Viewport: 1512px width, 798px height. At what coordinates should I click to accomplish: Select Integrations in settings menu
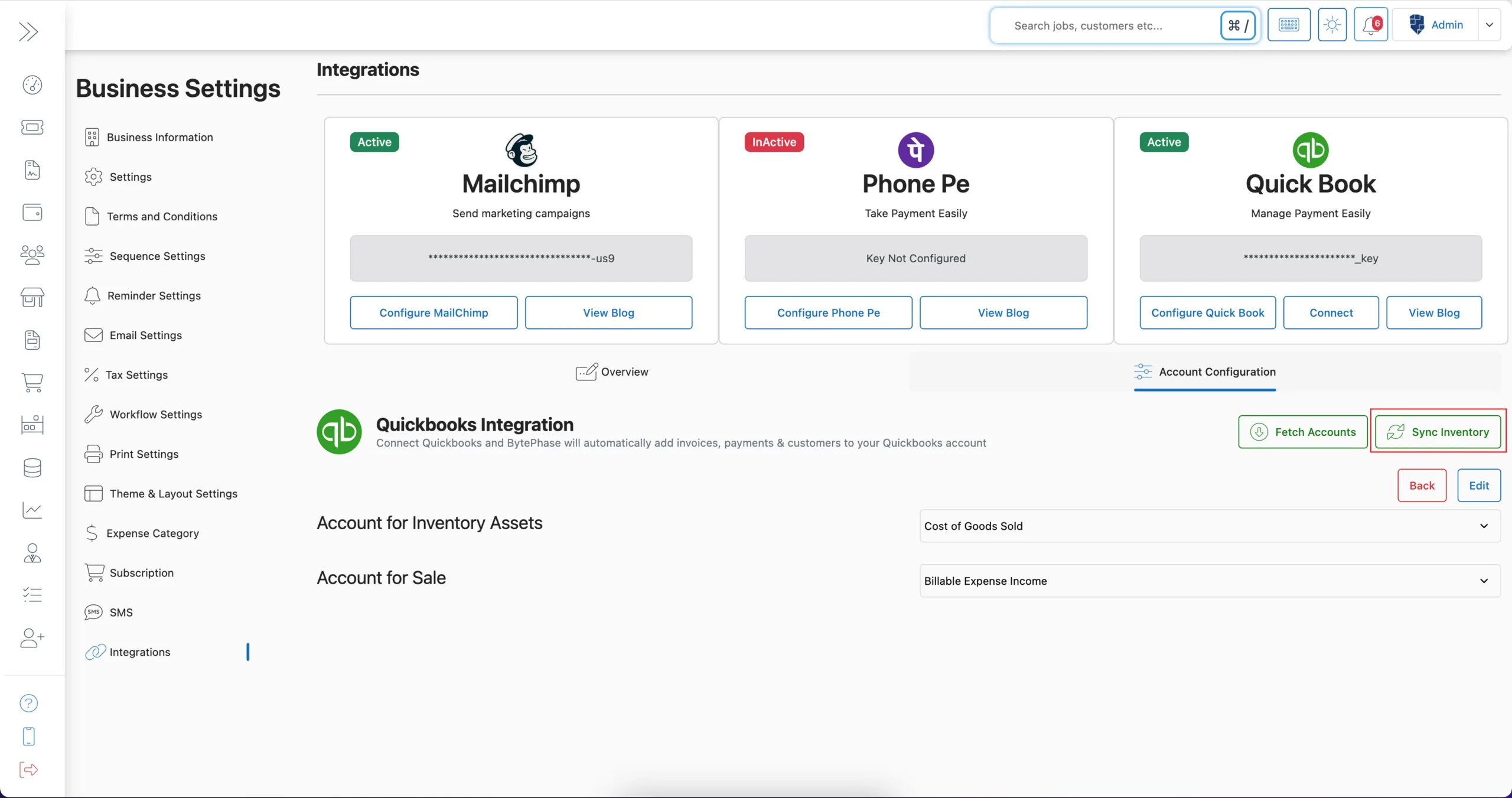pos(128,652)
